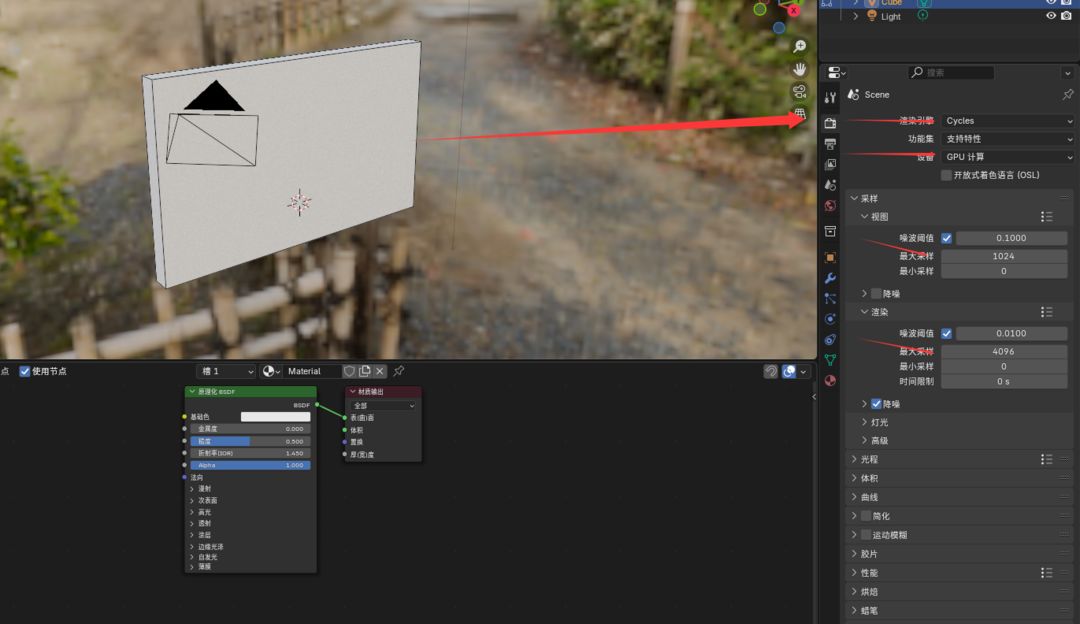1080x624 pixels.
Task: Disable render 降噪 checkbox under 渲染
Action: pos(876,404)
